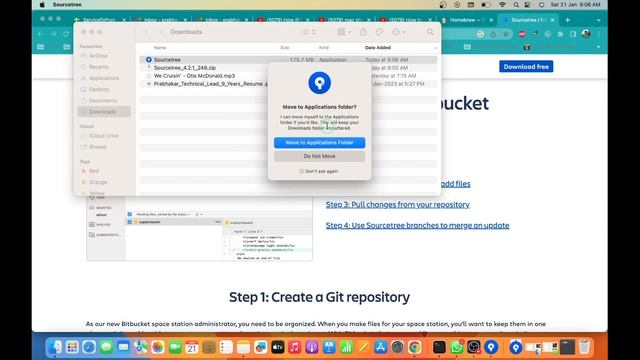640x360 pixels.
Task: Expand browser tab search chevron
Action: pyautogui.click(x=598, y=20)
